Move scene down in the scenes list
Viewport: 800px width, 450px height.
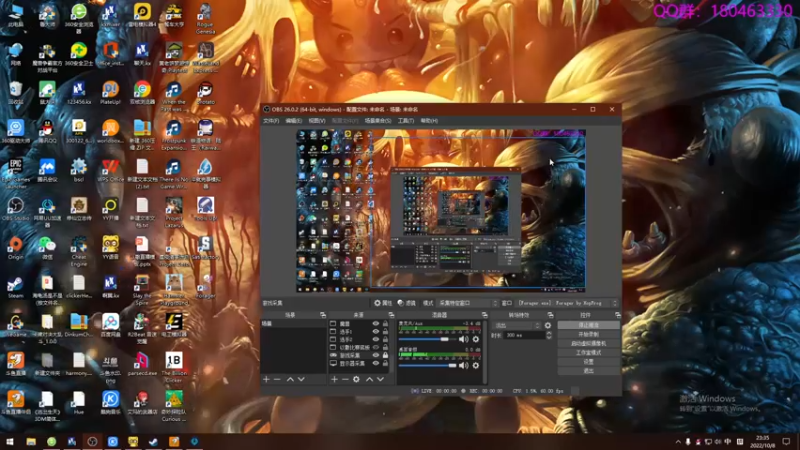[301, 380]
